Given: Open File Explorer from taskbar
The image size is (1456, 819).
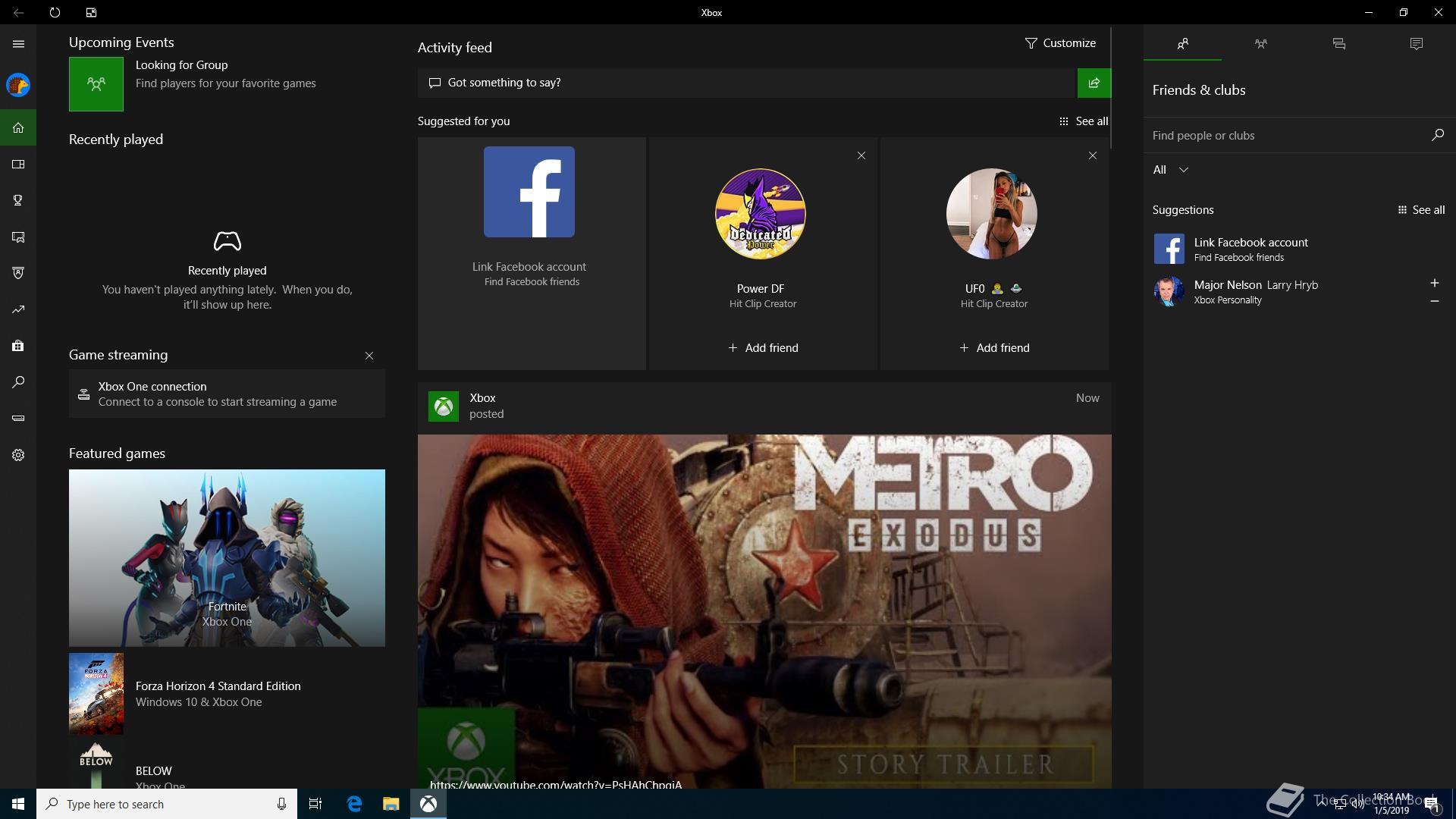Looking at the screenshot, I should [391, 804].
